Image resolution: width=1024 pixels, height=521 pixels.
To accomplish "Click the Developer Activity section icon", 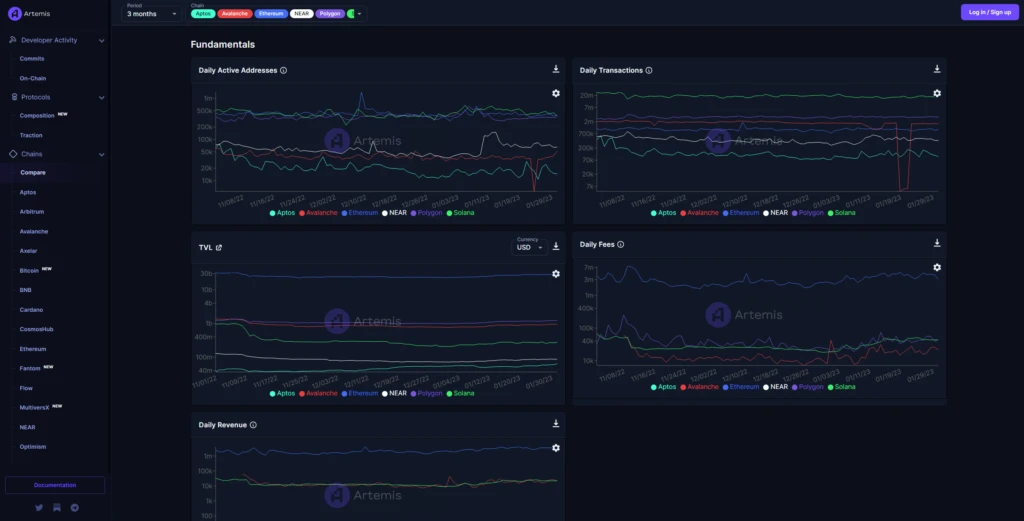I will tap(12, 40).
